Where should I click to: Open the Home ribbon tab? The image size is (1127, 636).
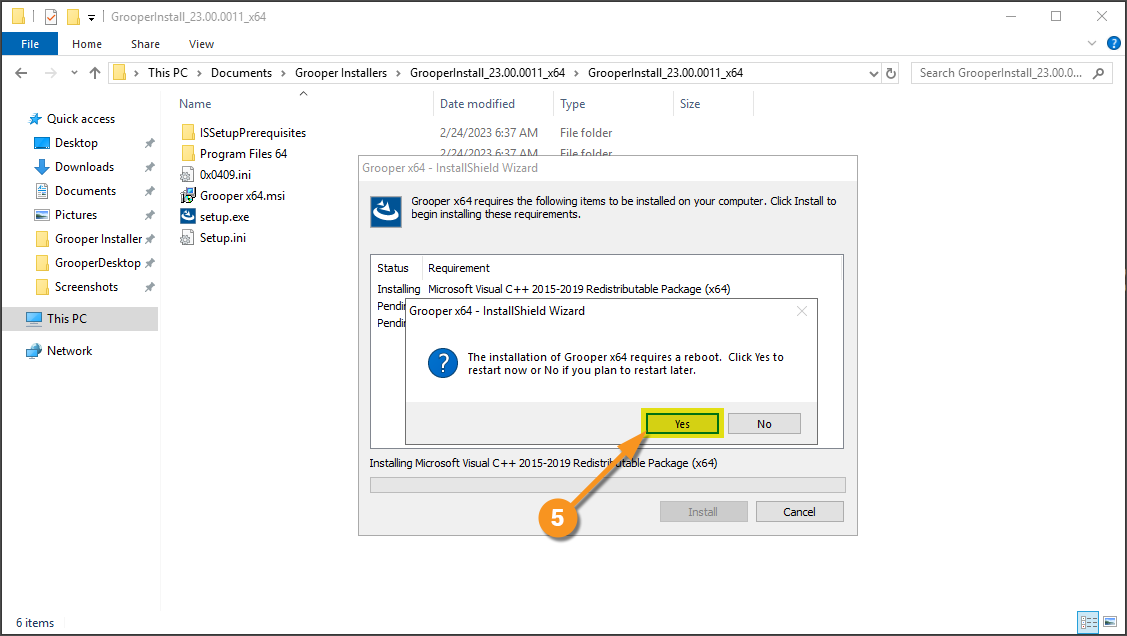point(87,44)
